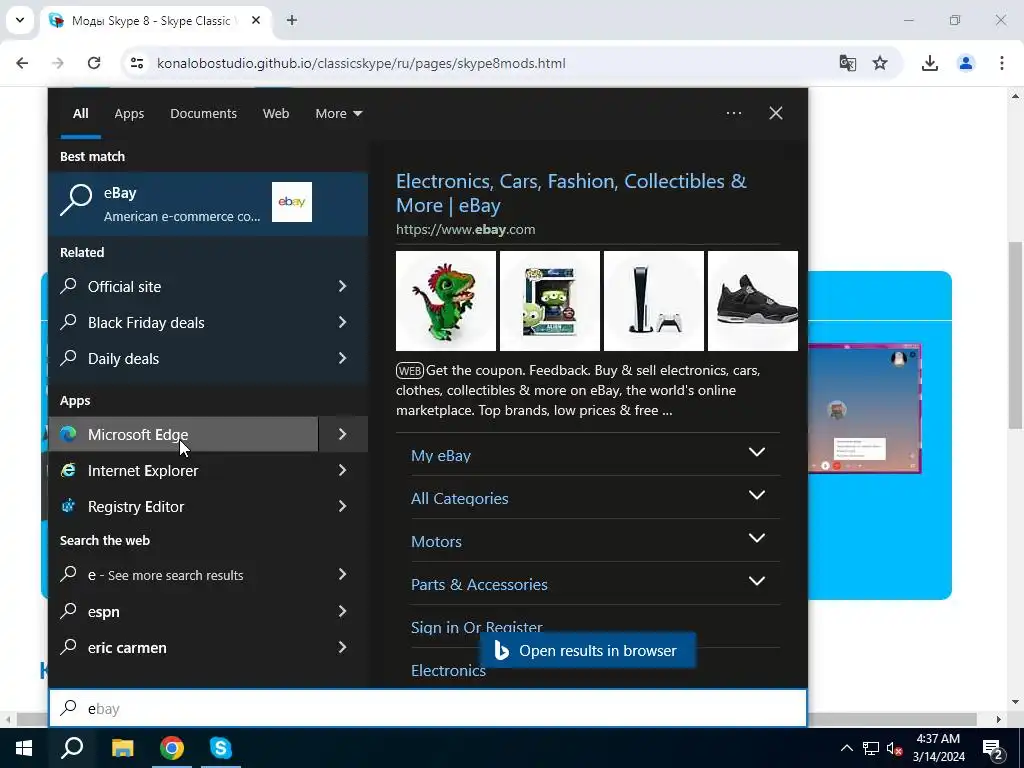This screenshot has width=1024, height=768.
Task: Open the search panel options ellipsis
Action: (734, 113)
